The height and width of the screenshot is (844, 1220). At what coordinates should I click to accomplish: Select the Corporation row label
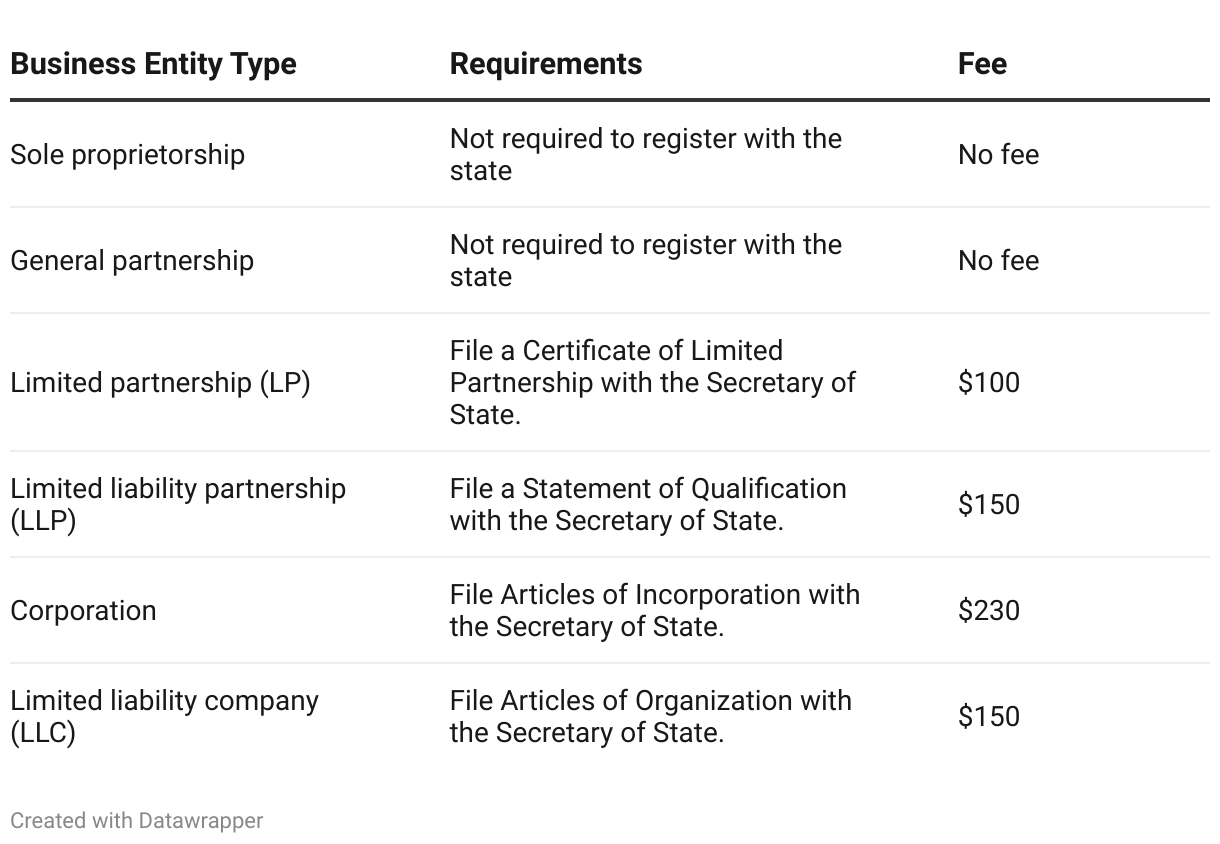(83, 611)
